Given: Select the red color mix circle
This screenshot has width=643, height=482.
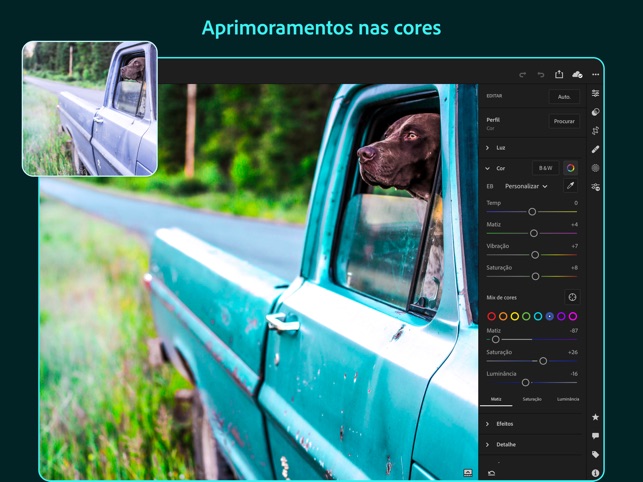Looking at the screenshot, I should point(491,316).
